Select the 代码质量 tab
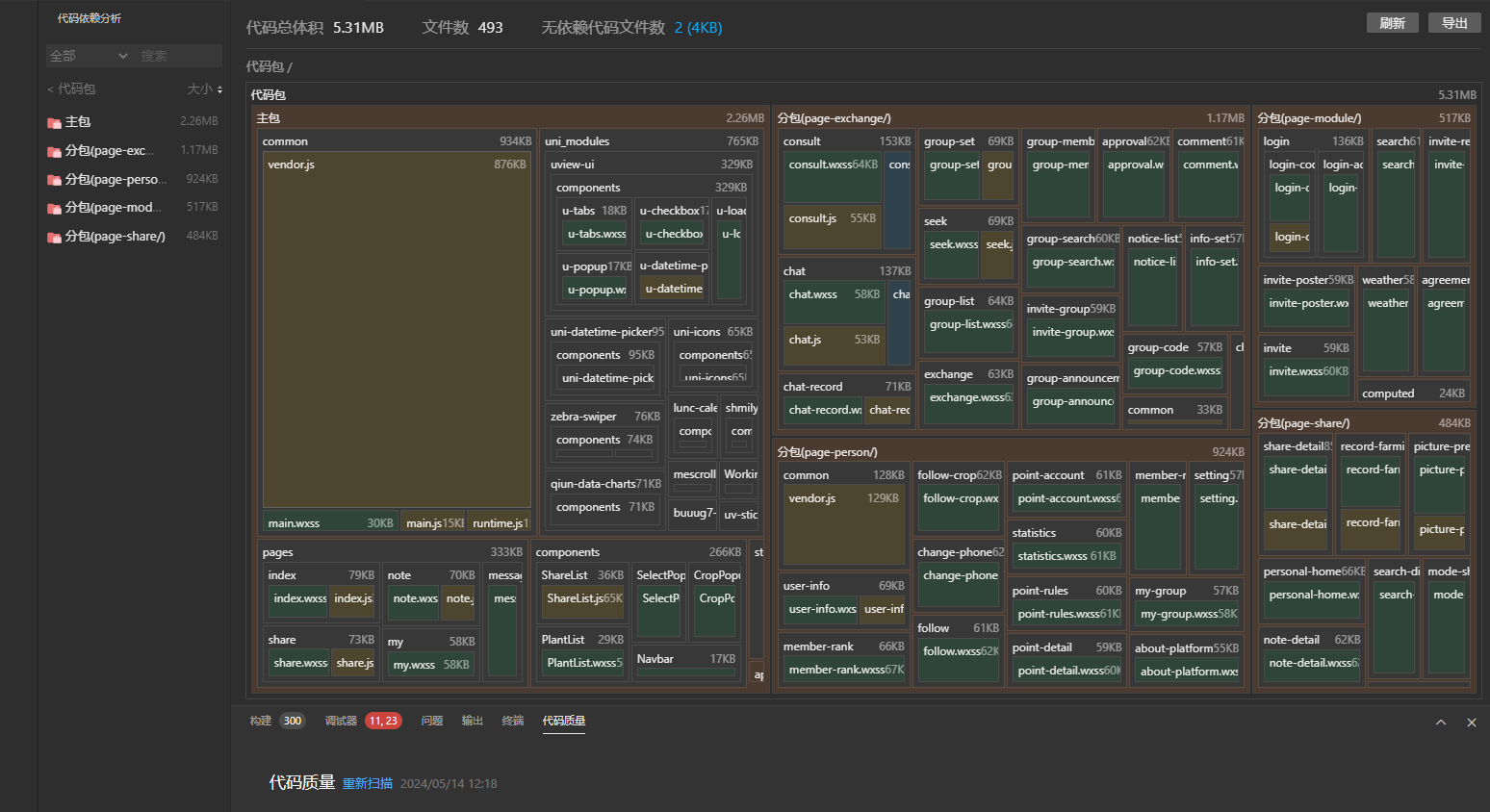Screen dimensions: 1490x812 (564, 721)
